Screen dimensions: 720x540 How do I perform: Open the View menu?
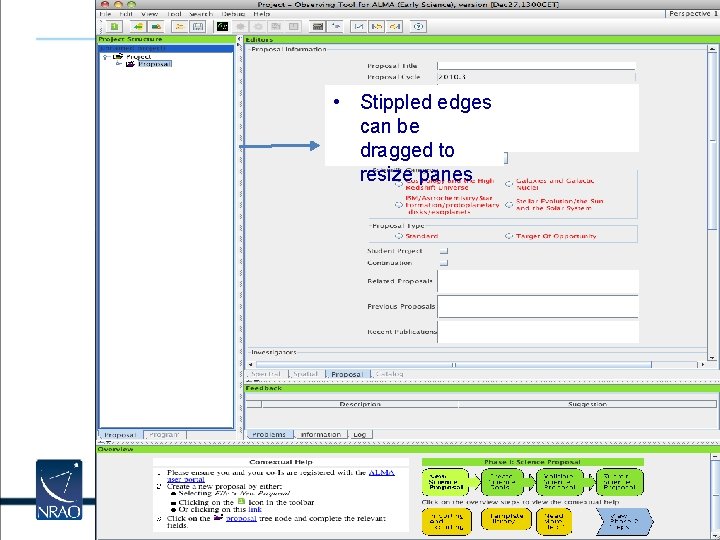coord(150,14)
